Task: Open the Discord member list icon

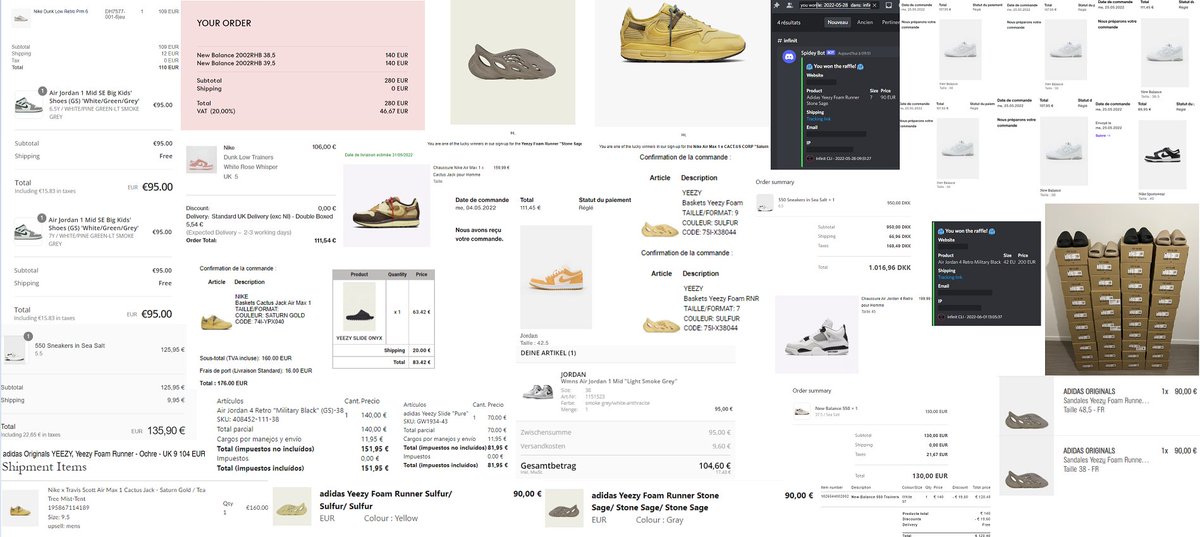Action: click(789, 5)
